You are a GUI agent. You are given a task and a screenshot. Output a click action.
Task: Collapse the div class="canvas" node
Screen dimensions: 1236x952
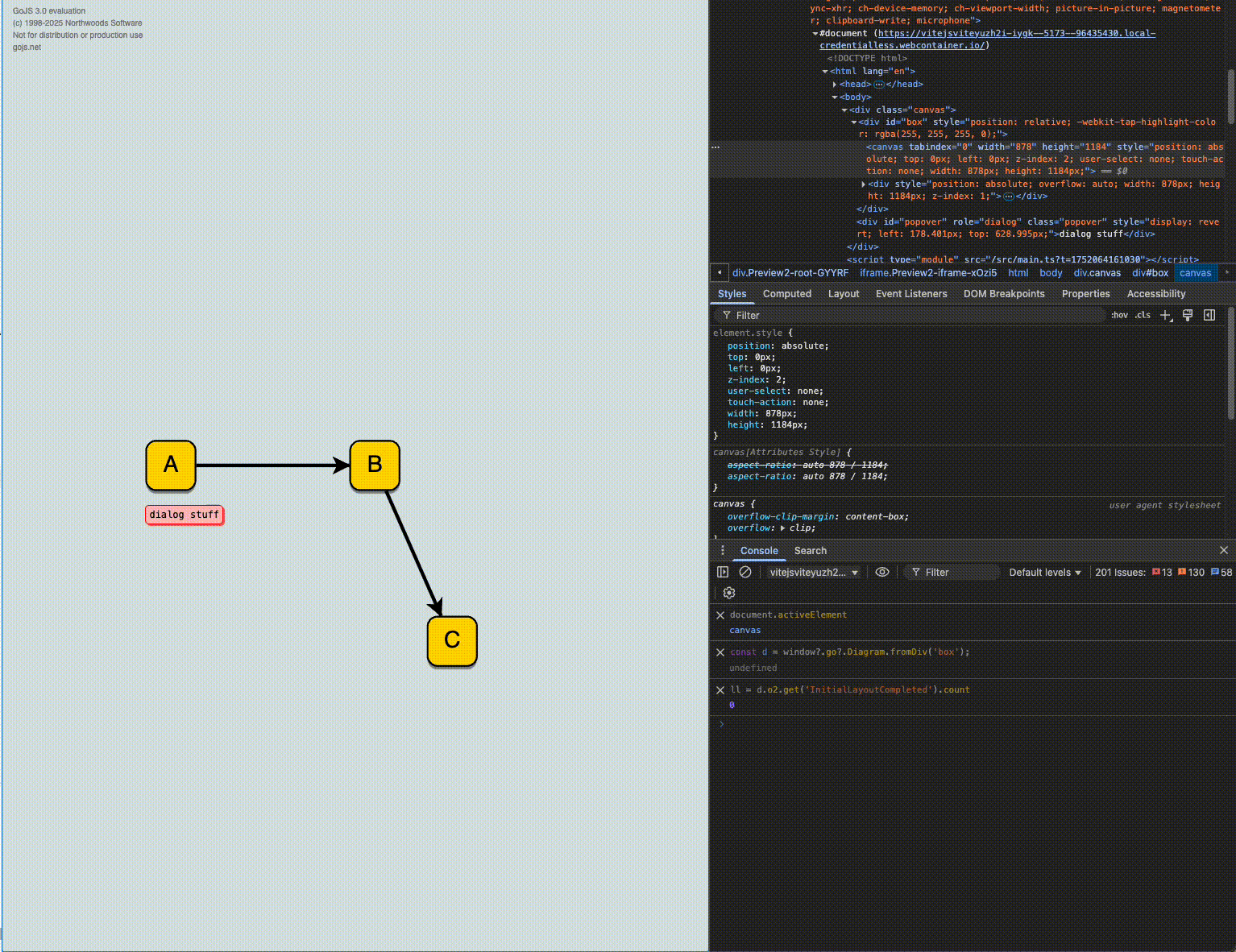[x=844, y=110]
